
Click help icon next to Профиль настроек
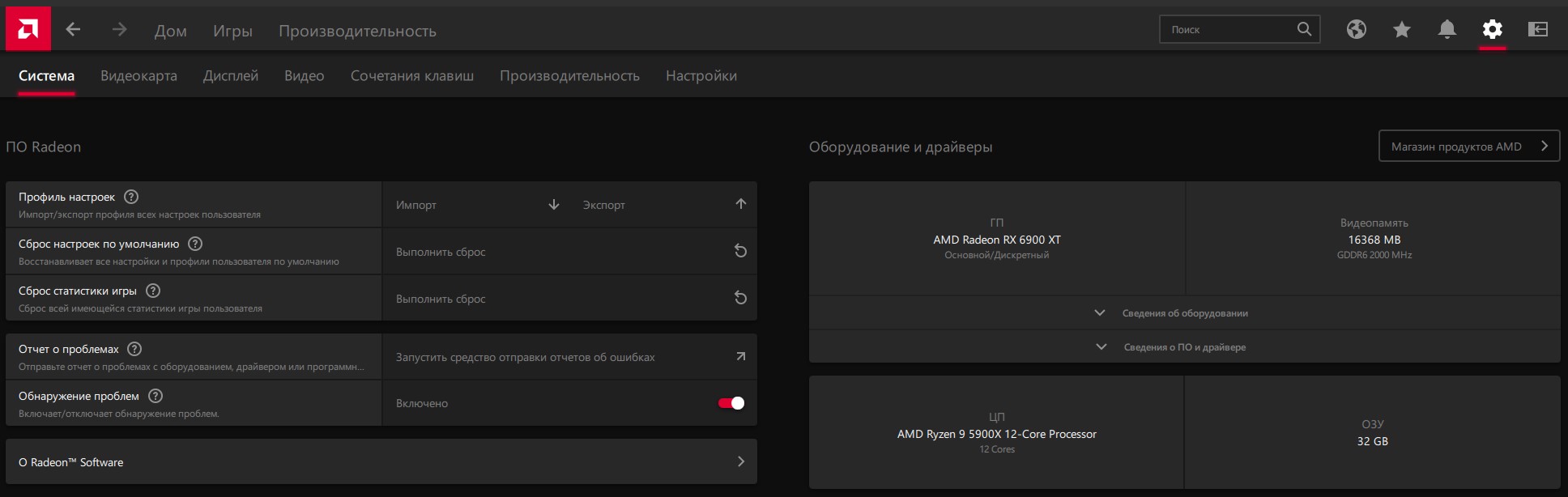[x=131, y=197]
